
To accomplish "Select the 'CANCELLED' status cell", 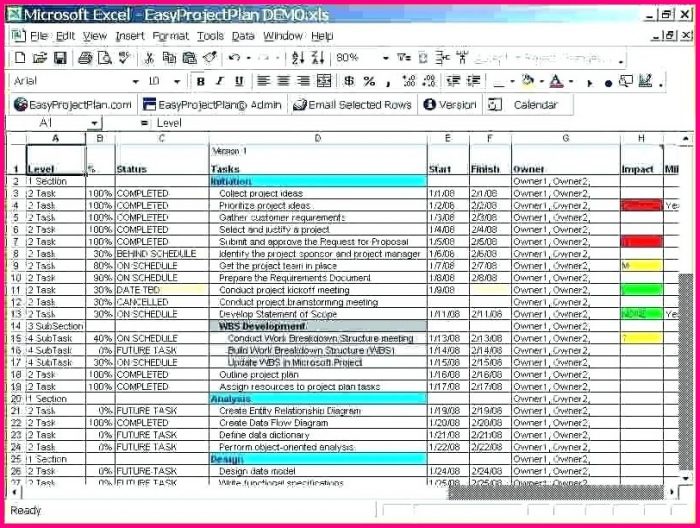I will (x=162, y=302).
